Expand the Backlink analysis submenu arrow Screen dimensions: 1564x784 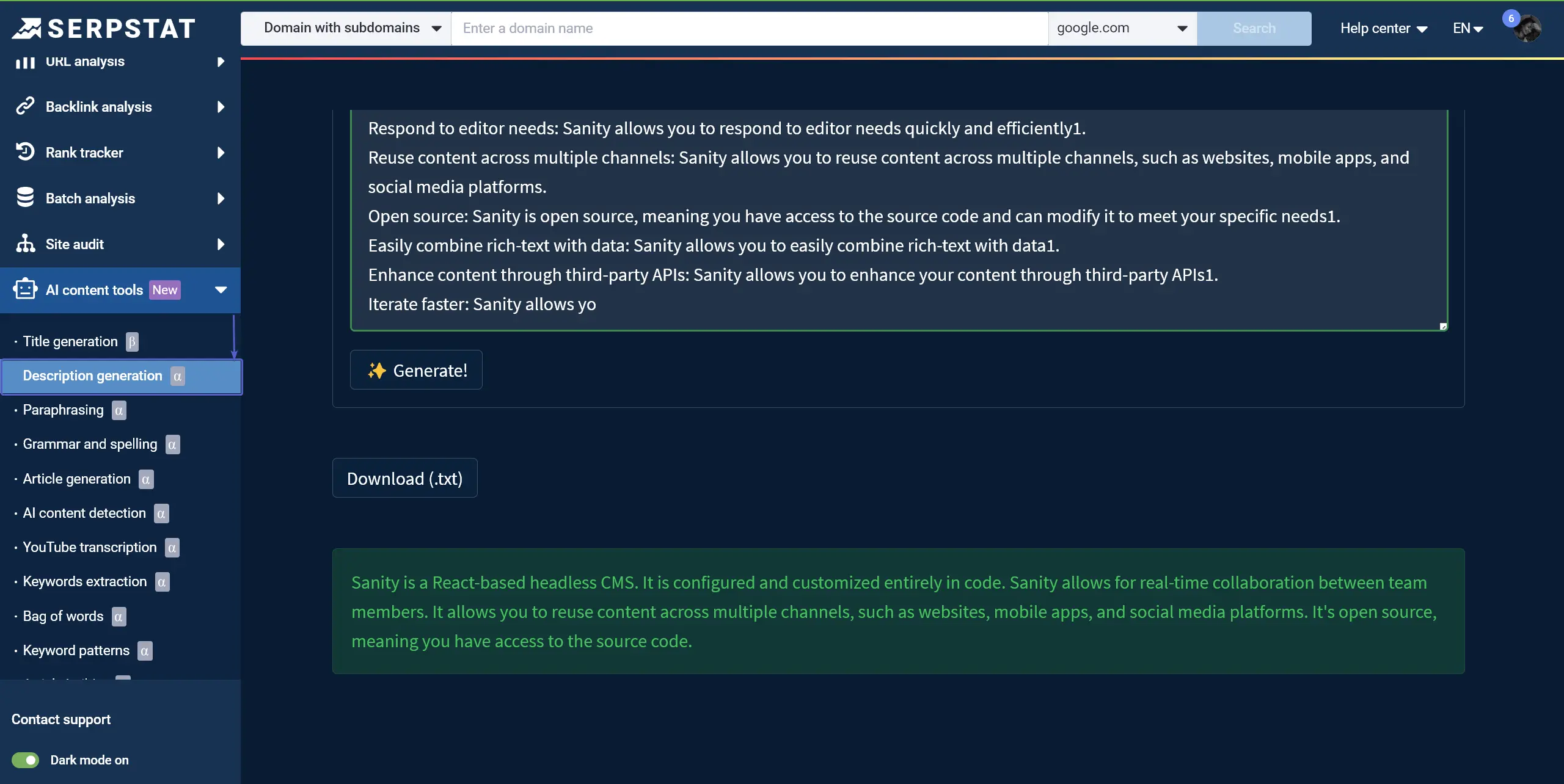coord(221,107)
